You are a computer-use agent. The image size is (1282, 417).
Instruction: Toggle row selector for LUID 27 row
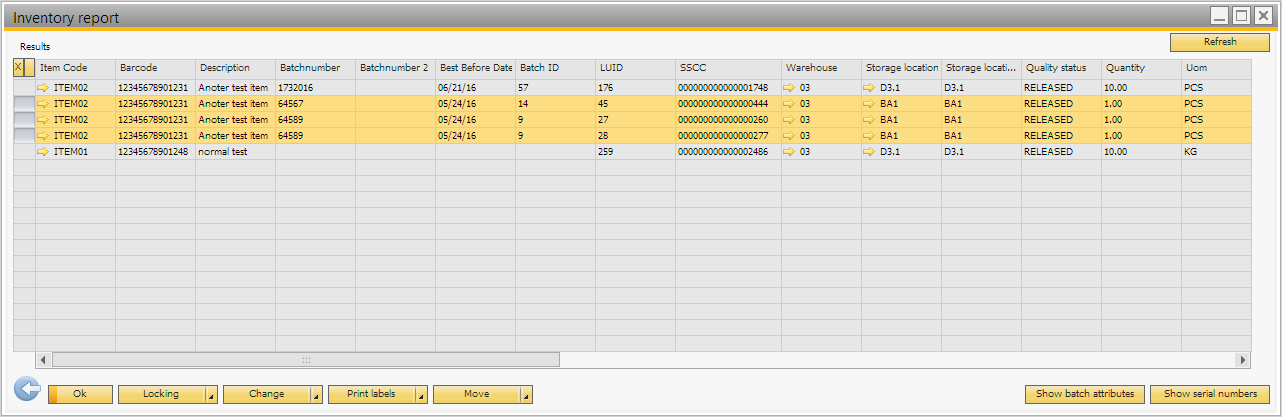(24, 120)
